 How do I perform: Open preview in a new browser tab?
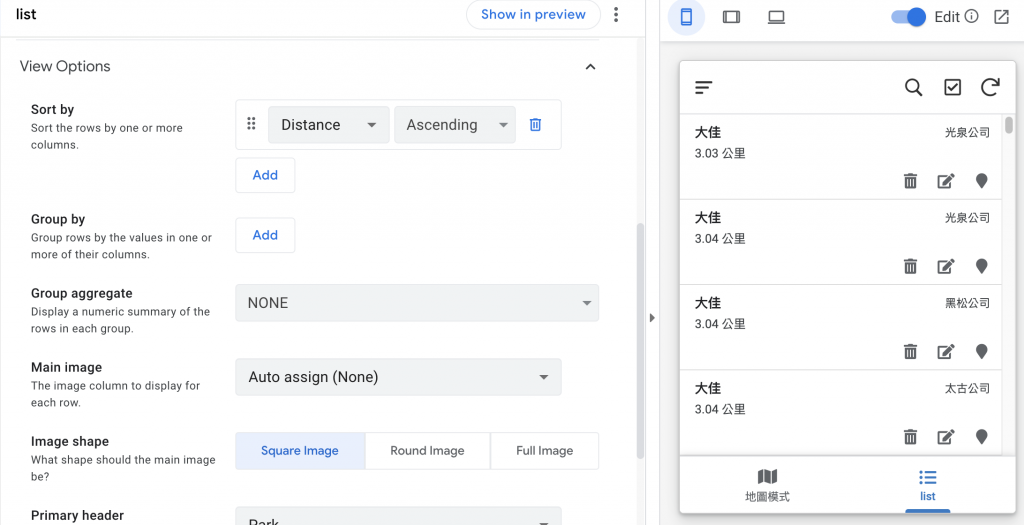pos(1001,17)
